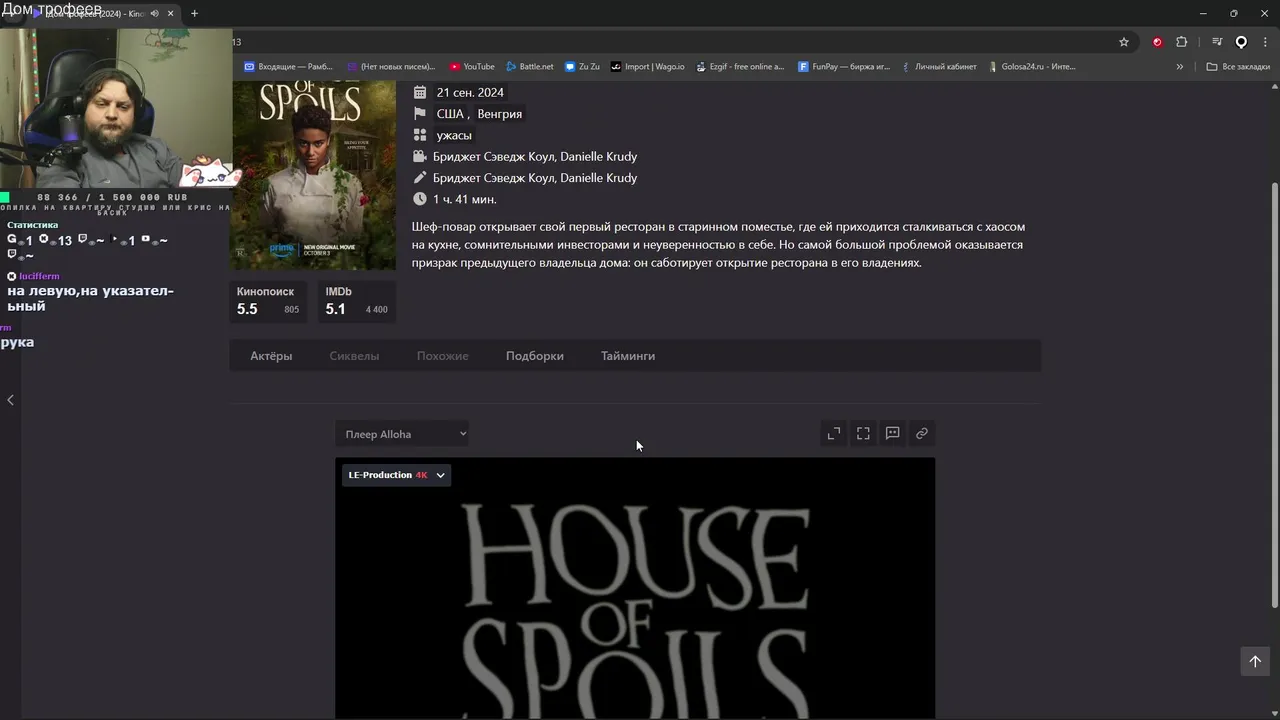Open the FunPay bookmark
The height and width of the screenshot is (720, 1280).
pyautogui.click(x=844, y=67)
